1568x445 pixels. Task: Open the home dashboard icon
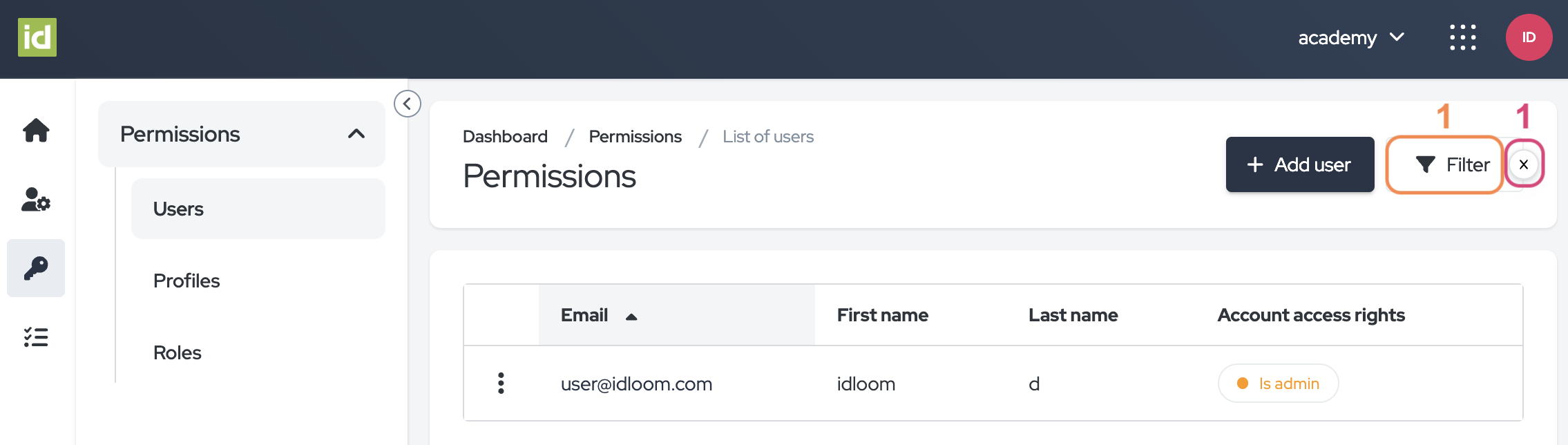tap(36, 130)
